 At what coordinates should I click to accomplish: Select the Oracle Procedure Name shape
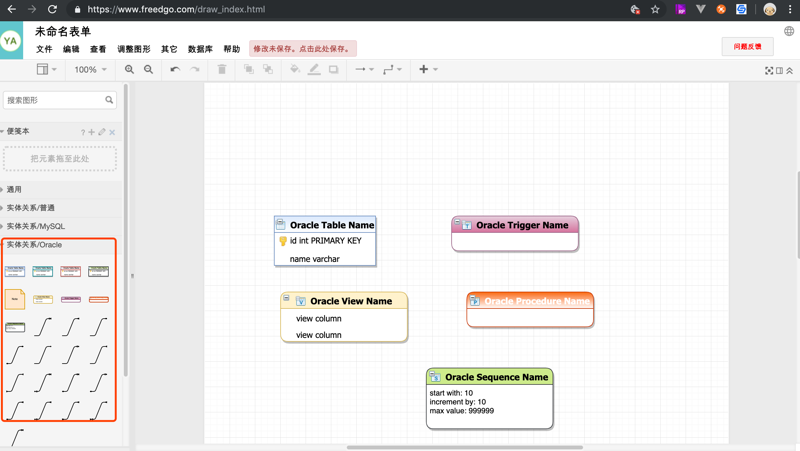point(530,310)
